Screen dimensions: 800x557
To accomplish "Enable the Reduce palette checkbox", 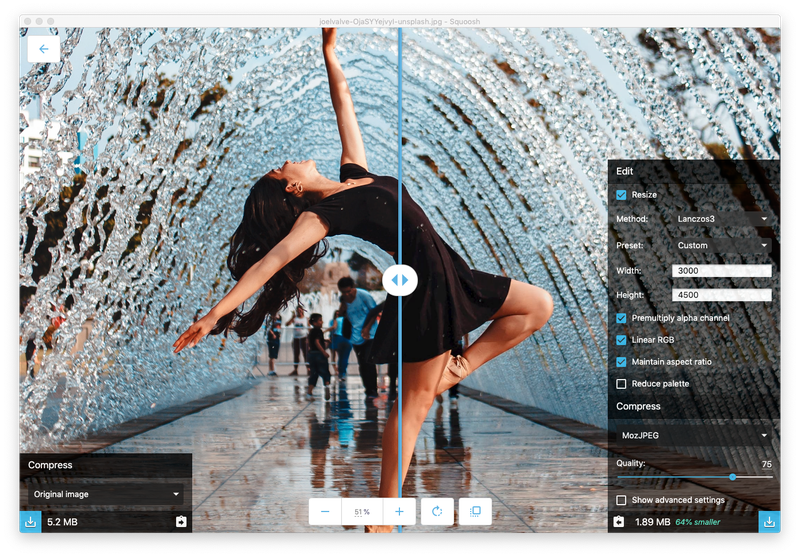I will (x=621, y=384).
